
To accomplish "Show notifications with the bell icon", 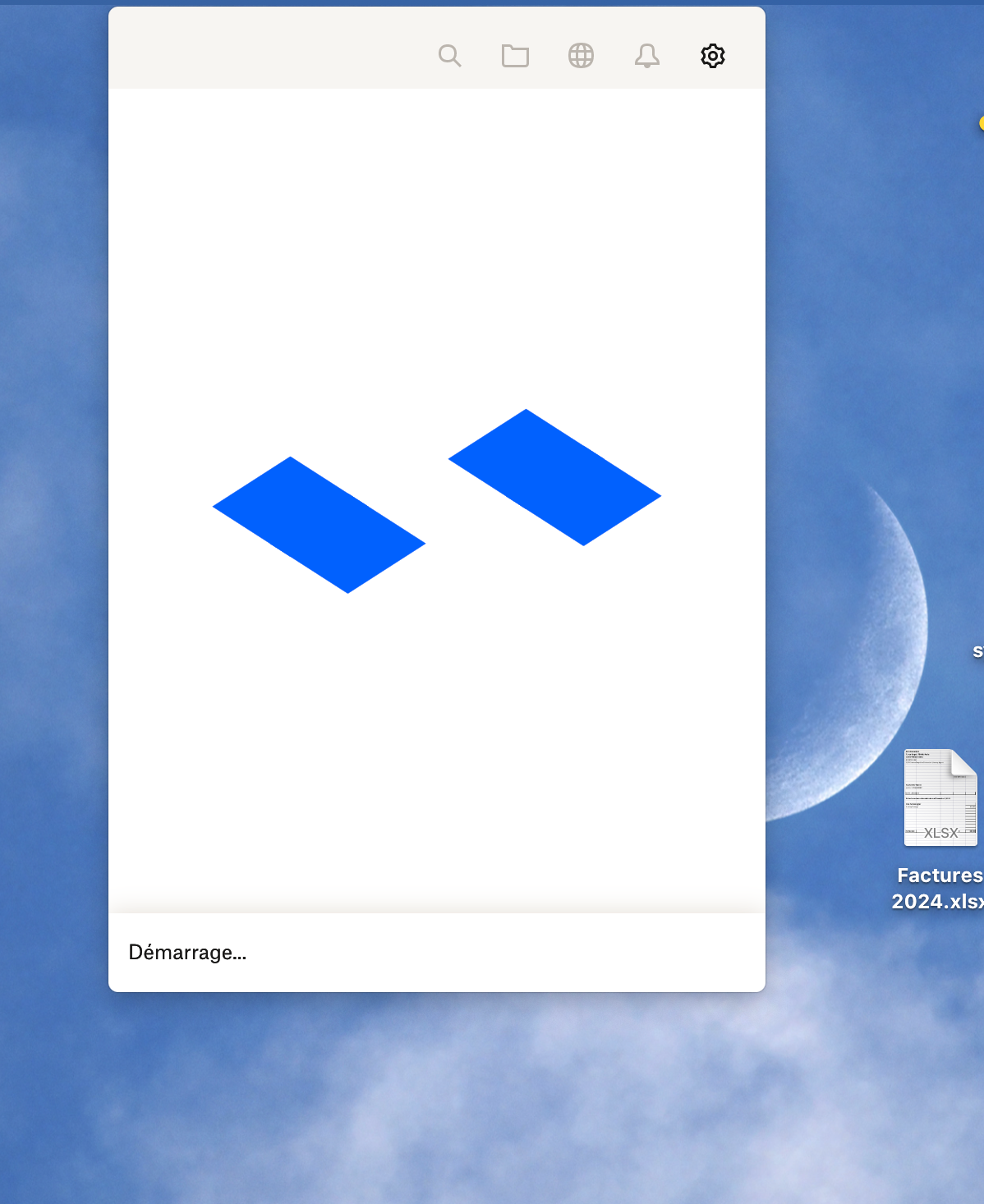I will 647,56.
